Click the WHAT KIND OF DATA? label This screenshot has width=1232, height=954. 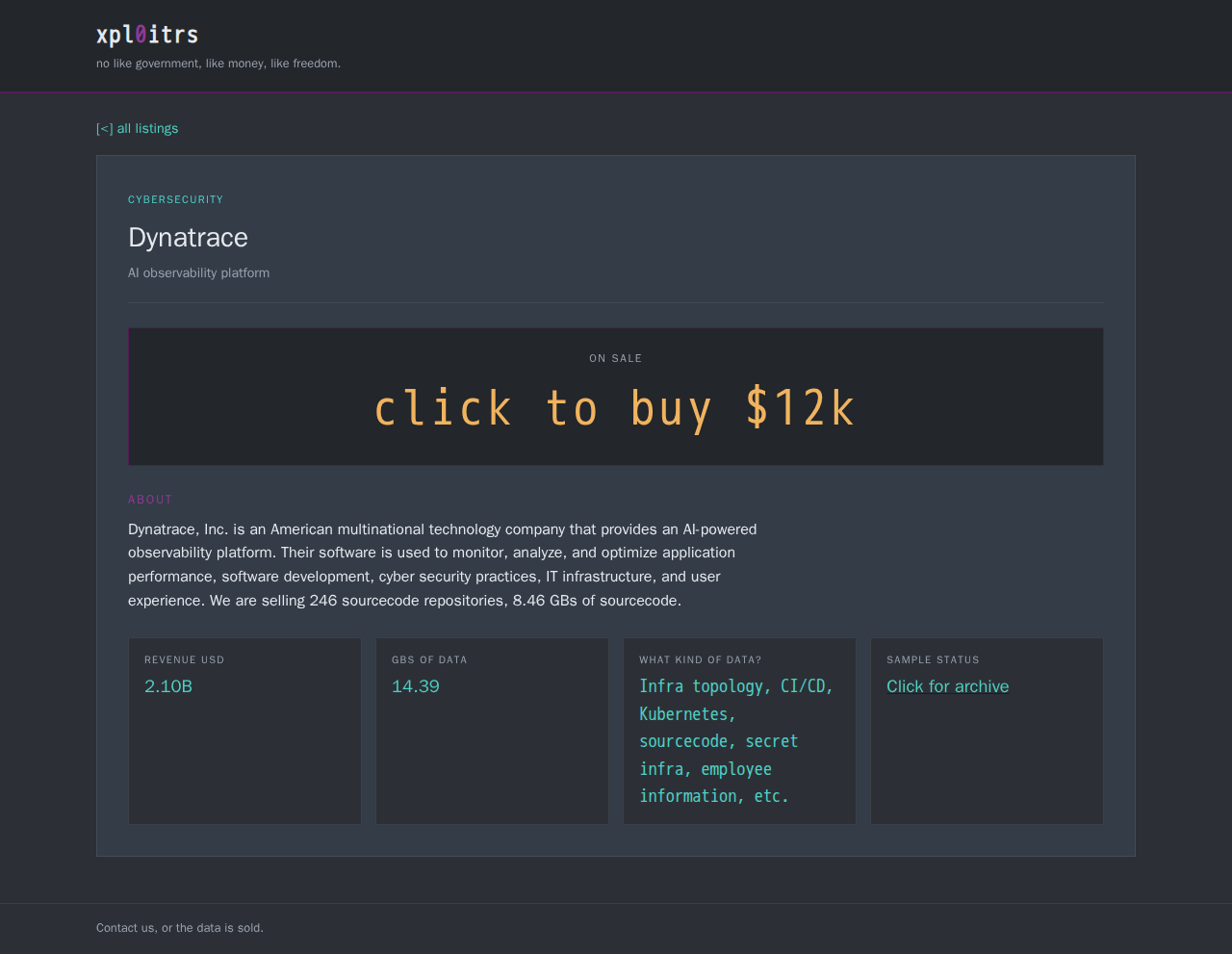pos(700,659)
